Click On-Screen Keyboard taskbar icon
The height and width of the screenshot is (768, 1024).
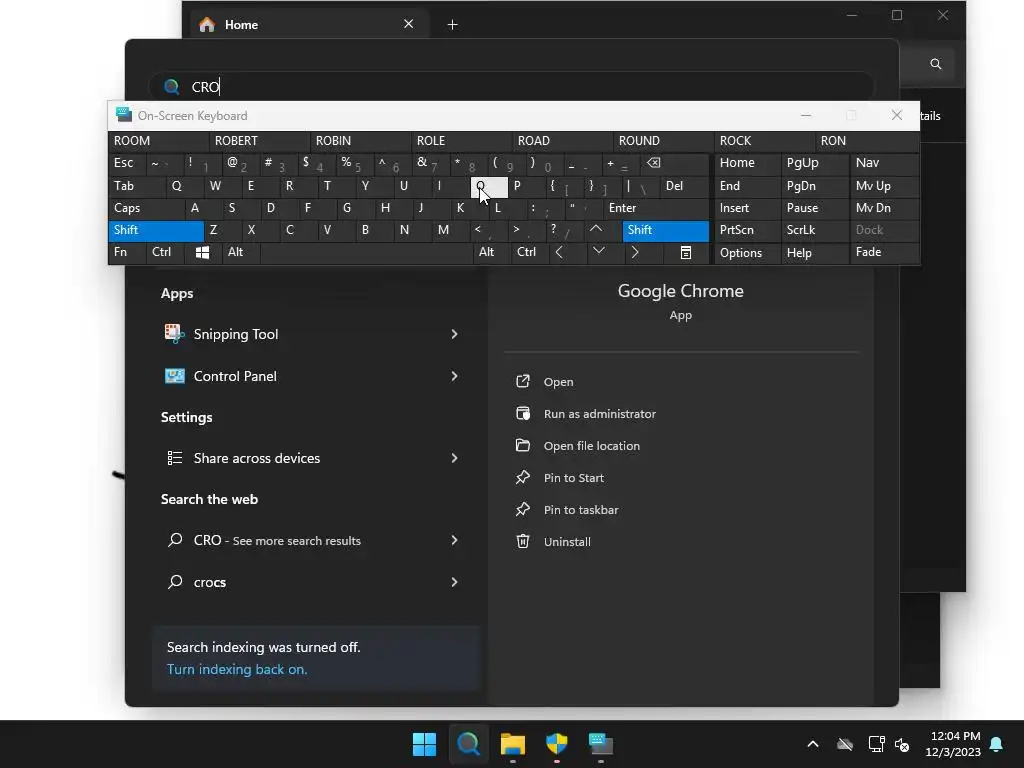[601, 744]
